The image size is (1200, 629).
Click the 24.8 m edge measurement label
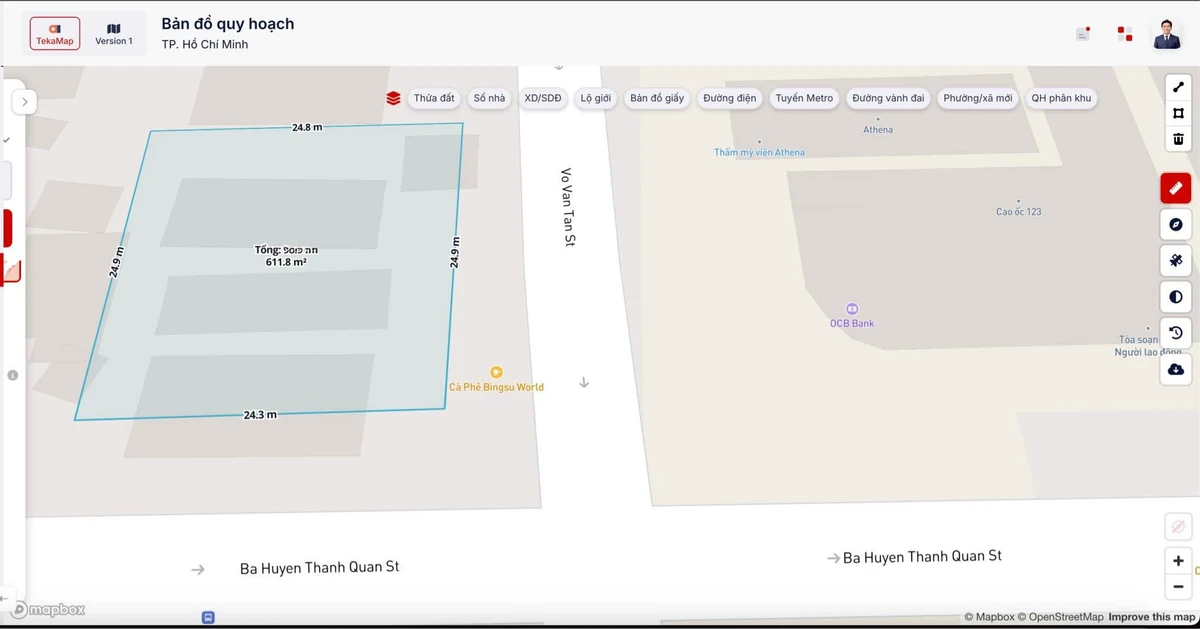click(307, 128)
